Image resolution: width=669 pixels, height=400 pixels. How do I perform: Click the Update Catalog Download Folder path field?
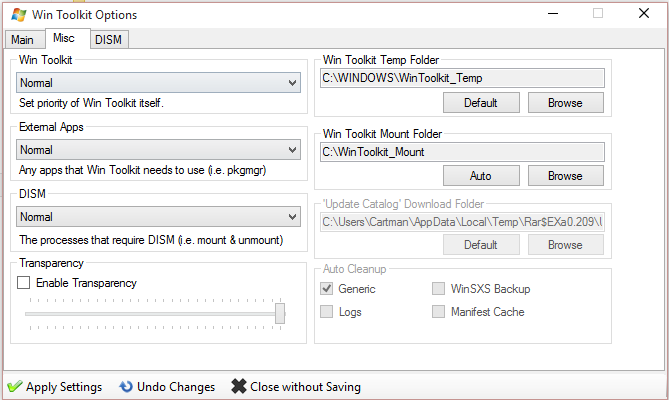click(462, 222)
